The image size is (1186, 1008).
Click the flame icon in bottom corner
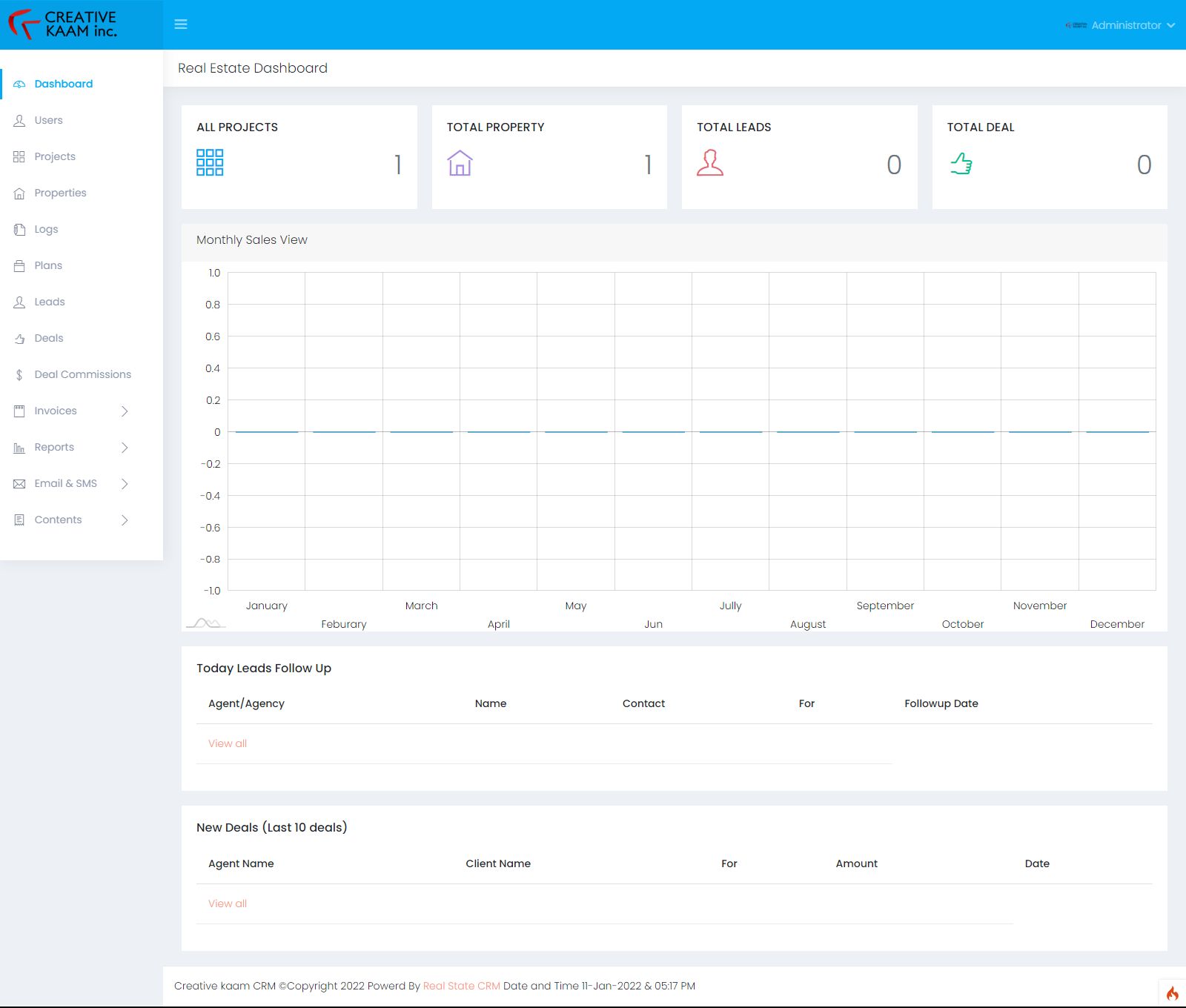click(1172, 993)
